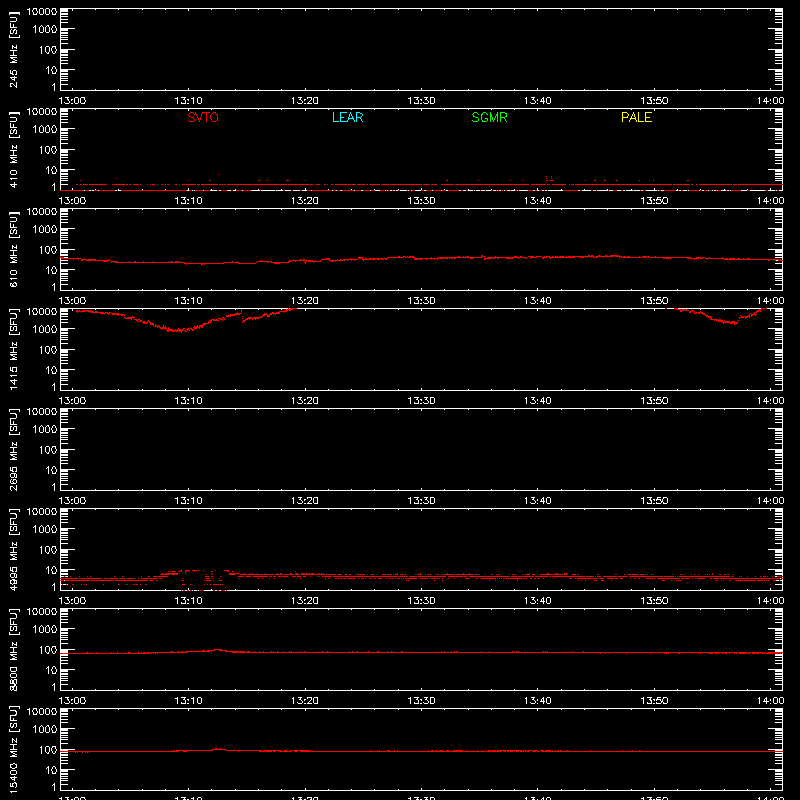The image size is (800, 800).
Task: Click the 8800 MHz red flux curve
Action: coord(421,653)
